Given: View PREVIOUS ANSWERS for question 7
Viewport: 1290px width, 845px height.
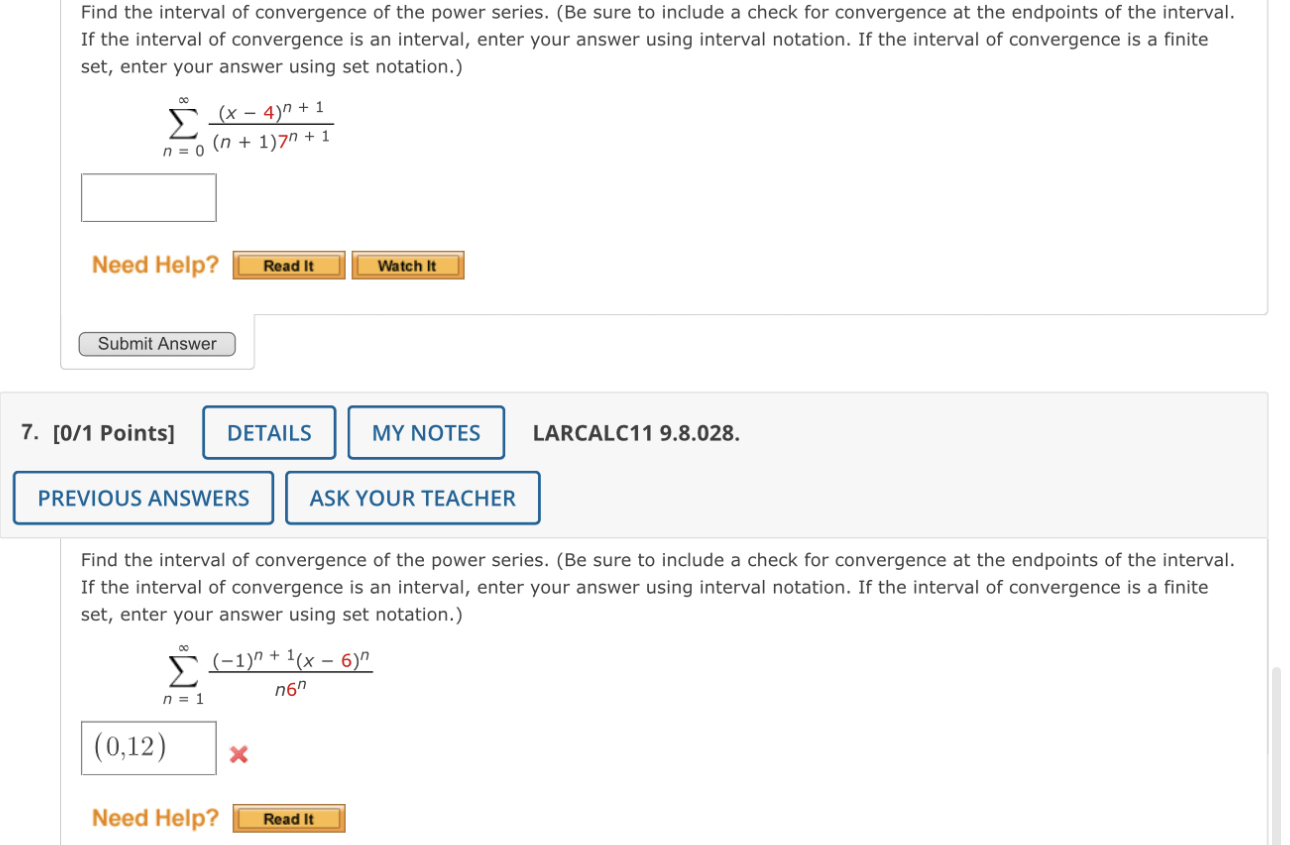Looking at the screenshot, I should (143, 498).
